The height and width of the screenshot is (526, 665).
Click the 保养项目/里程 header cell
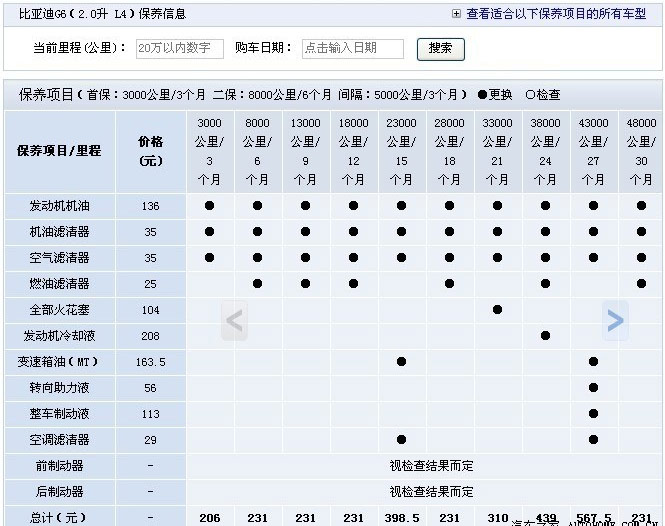(59, 151)
